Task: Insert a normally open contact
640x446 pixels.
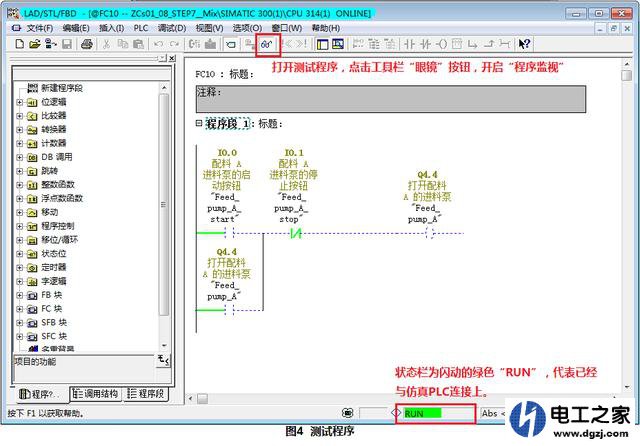Action: (409, 44)
